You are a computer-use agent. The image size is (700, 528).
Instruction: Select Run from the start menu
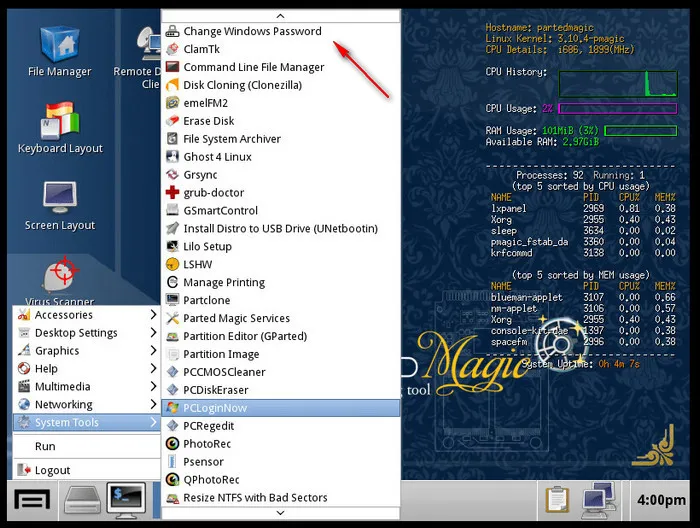(87, 446)
